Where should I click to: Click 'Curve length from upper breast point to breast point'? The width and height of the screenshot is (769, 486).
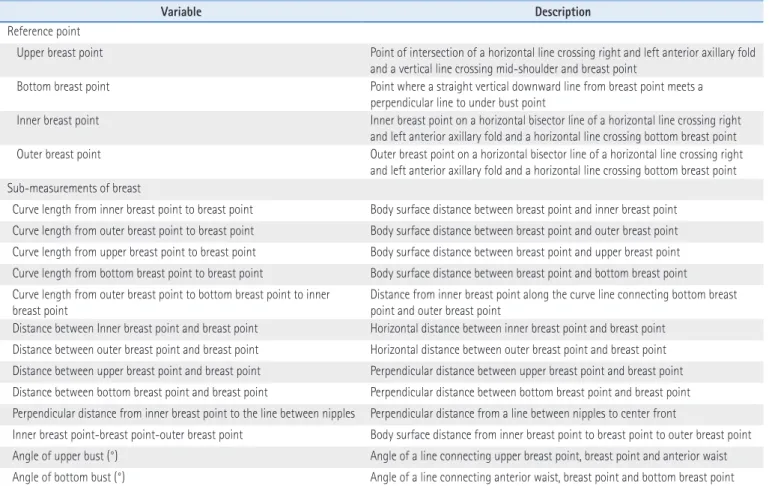point(134,252)
